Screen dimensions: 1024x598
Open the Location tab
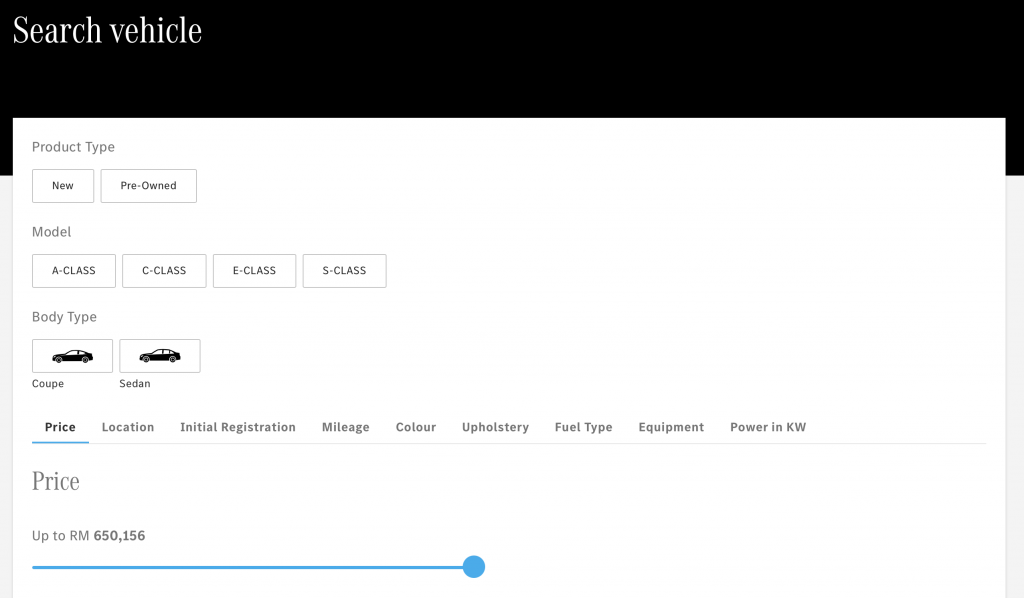128,427
